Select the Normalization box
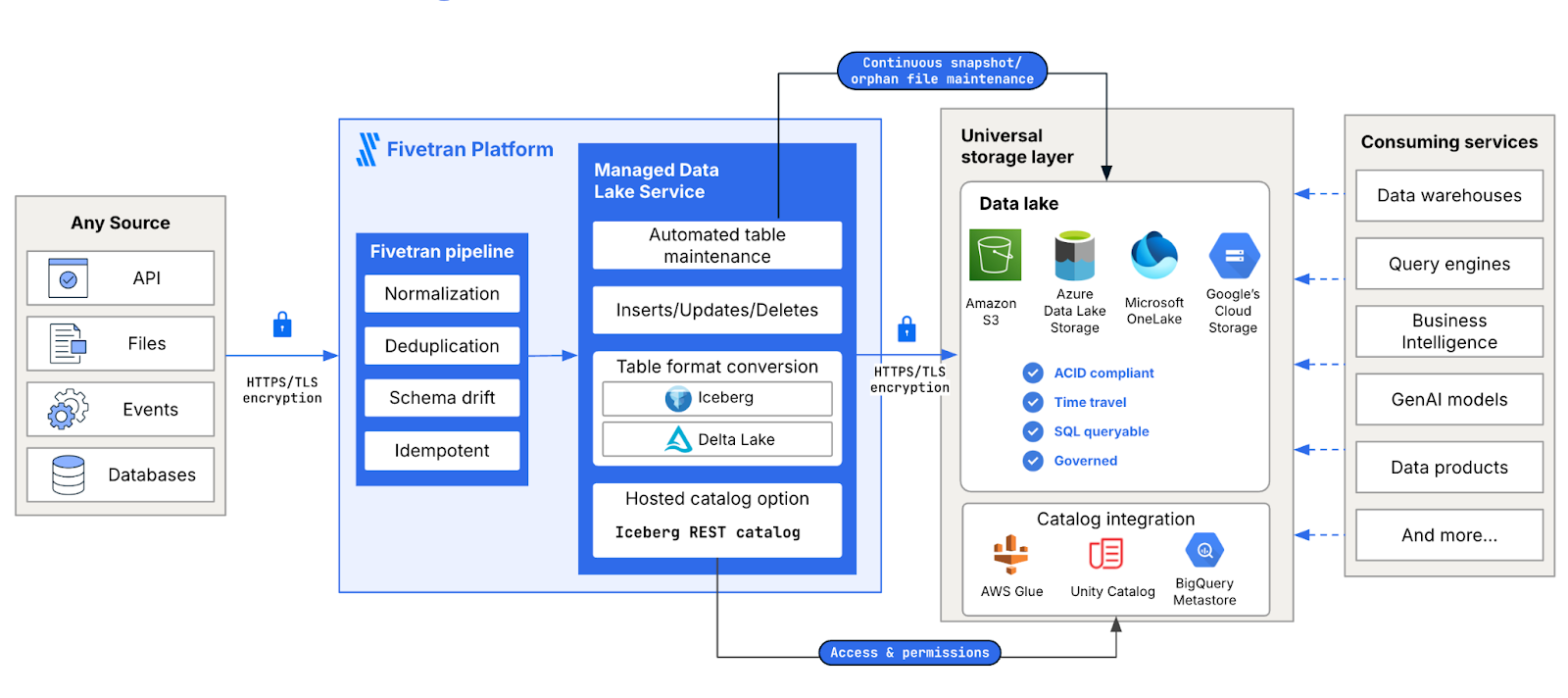Screen dimensions: 1568x698 pos(442,293)
